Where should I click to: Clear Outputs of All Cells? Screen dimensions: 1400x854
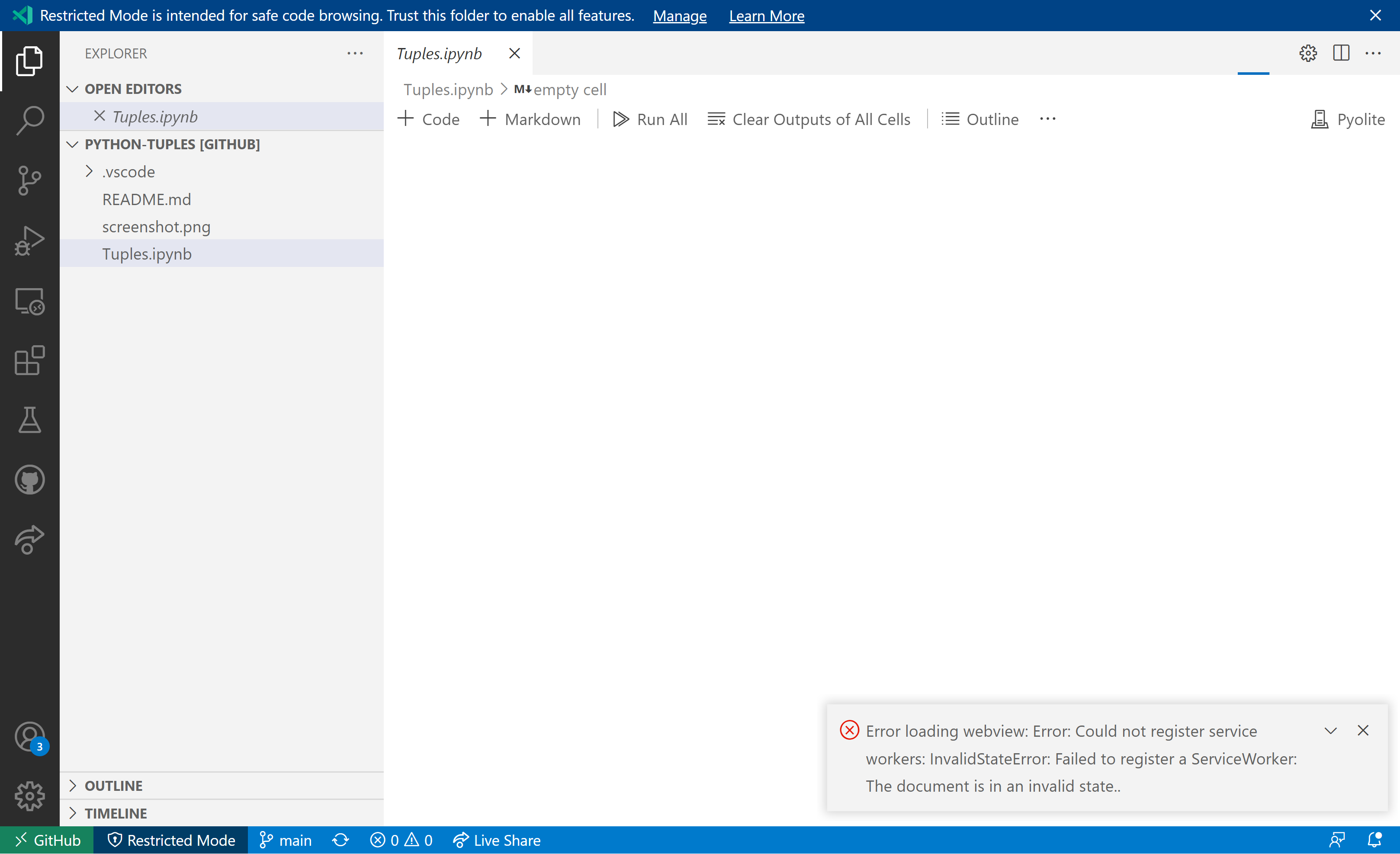point(809,119)
